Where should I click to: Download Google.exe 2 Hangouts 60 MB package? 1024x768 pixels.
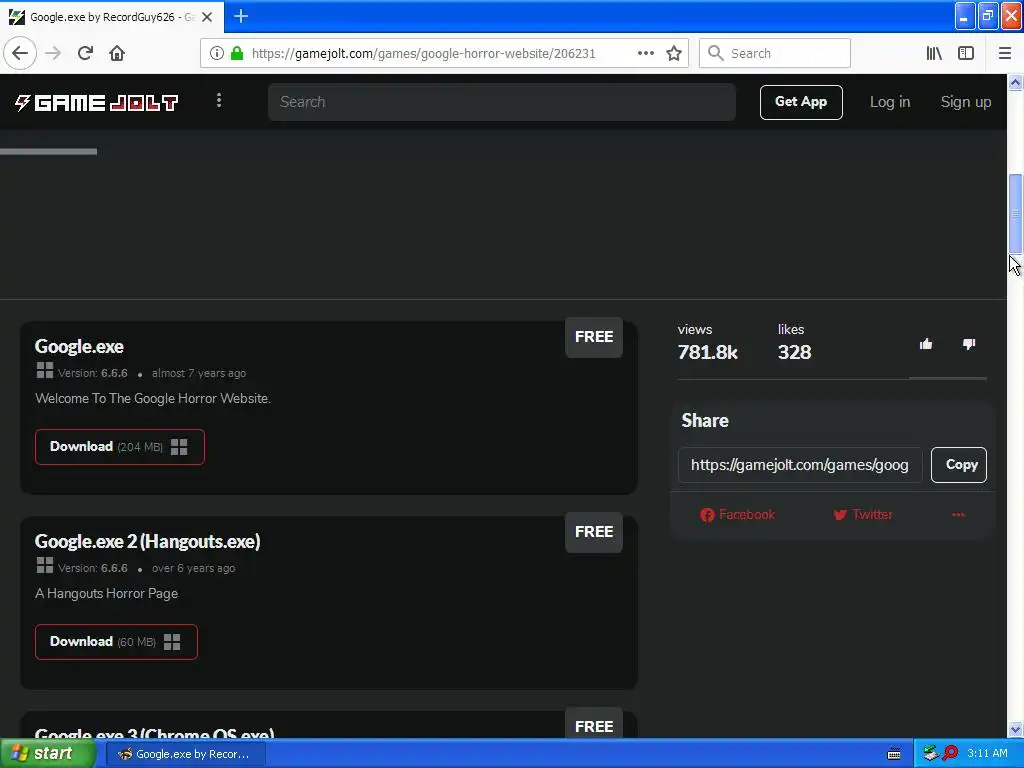(x=116, y=642)
